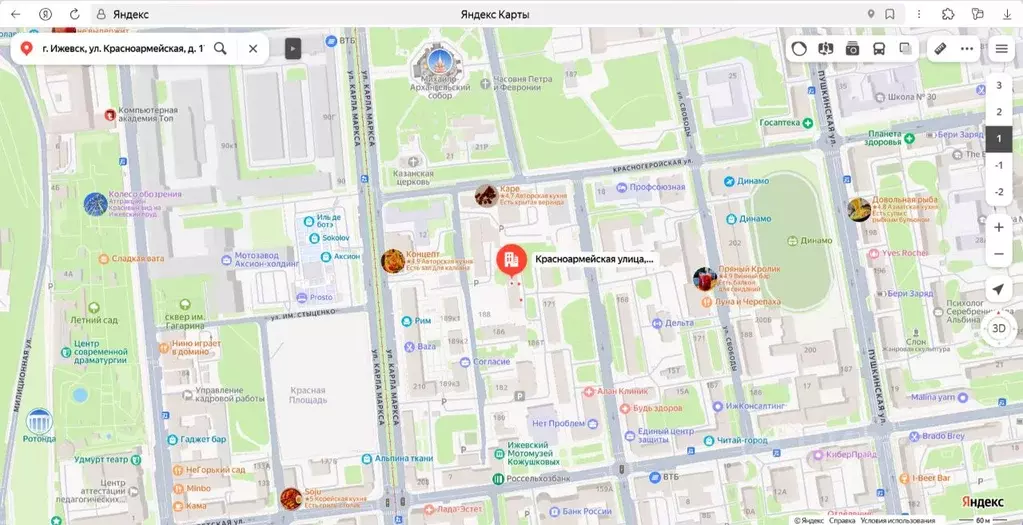Bookmark this page via the bookmark icon
The image size is (1023, 525).
(x=889, y=14)
